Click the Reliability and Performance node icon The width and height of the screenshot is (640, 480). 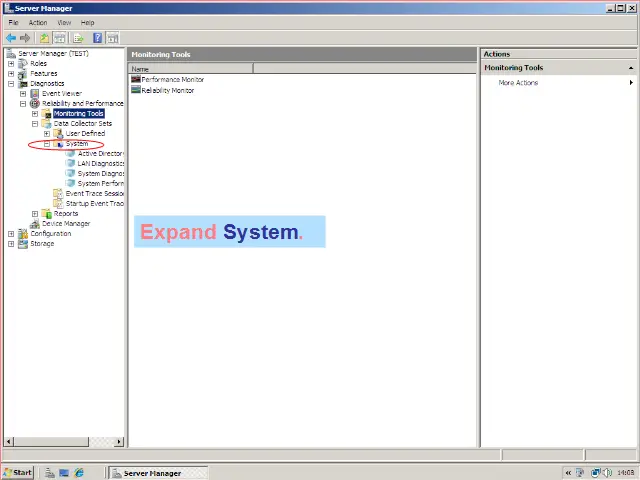coord(35,104)
